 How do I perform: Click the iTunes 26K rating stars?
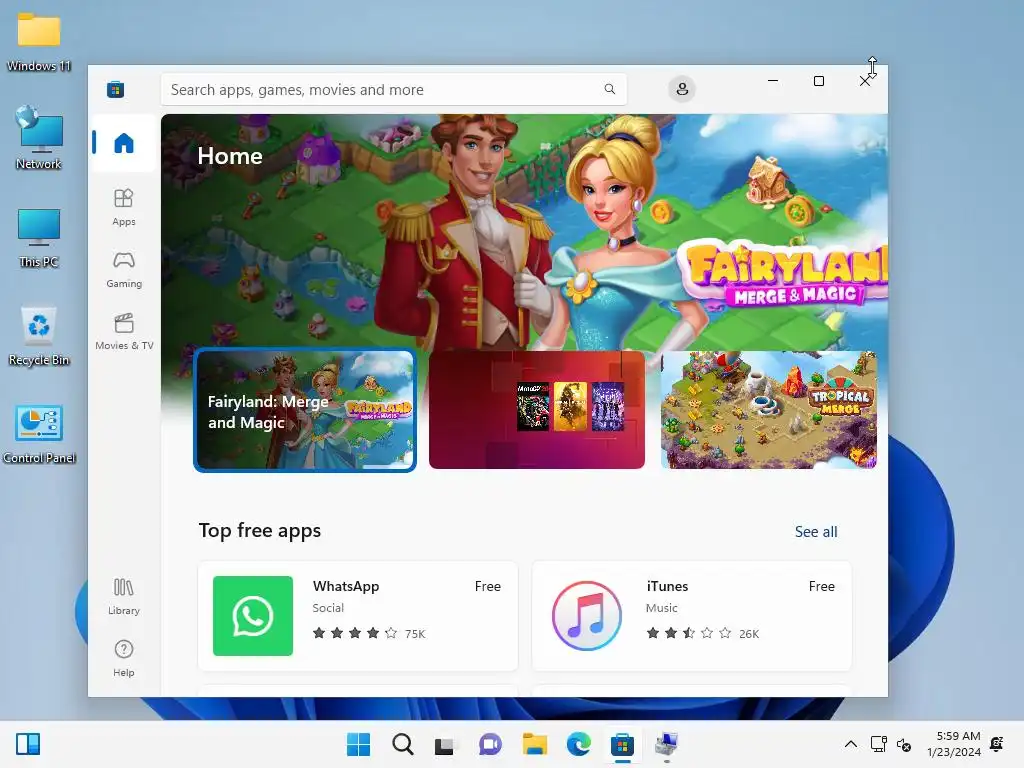(x=688, y=633)
